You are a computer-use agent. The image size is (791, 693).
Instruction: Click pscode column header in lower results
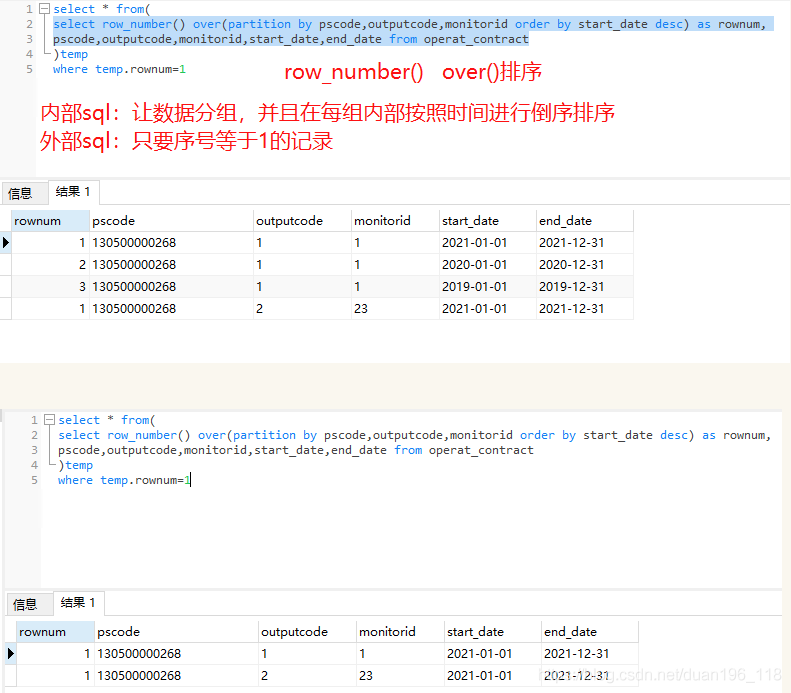pos(177,632)
